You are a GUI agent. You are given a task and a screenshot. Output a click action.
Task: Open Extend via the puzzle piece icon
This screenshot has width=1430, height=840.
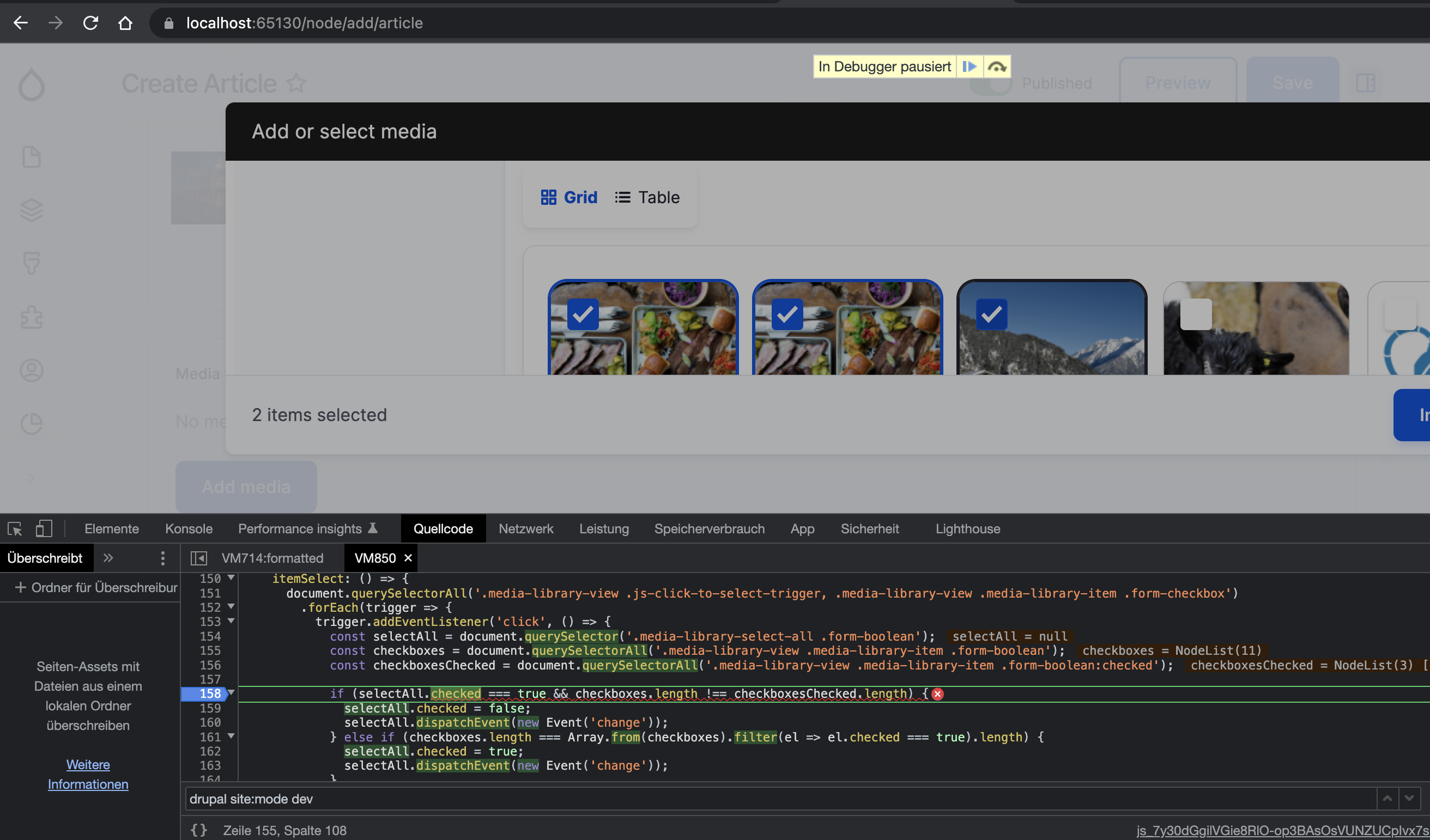pyautogui.click(x=31, y=318)
